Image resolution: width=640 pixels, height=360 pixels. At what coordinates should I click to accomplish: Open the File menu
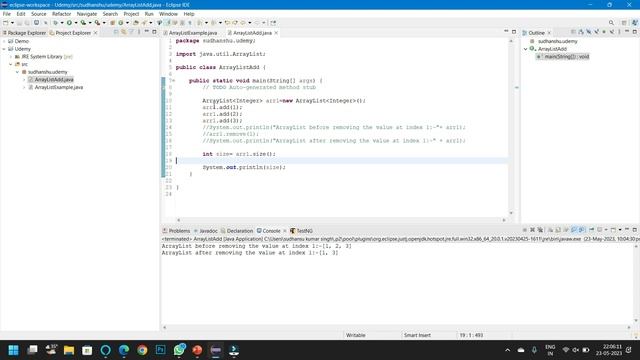(7, 14)
